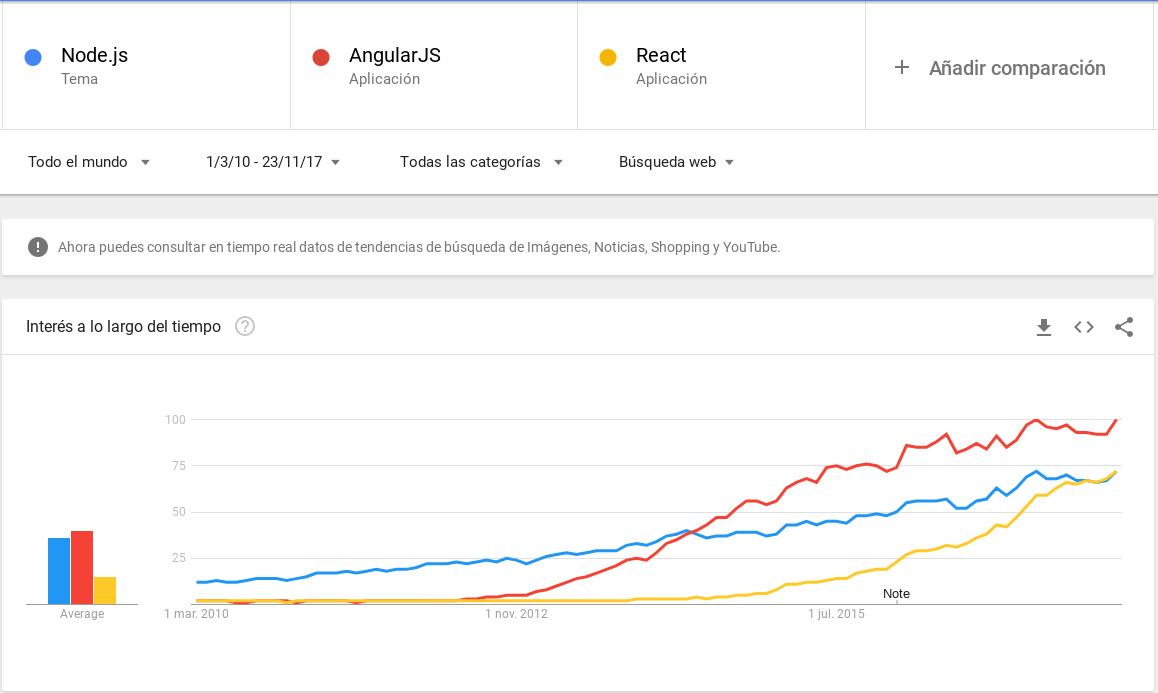Screen dimensions: 1158x693
Task: Click the plus icon to add comparison
Action: click(x=902, y=68)
